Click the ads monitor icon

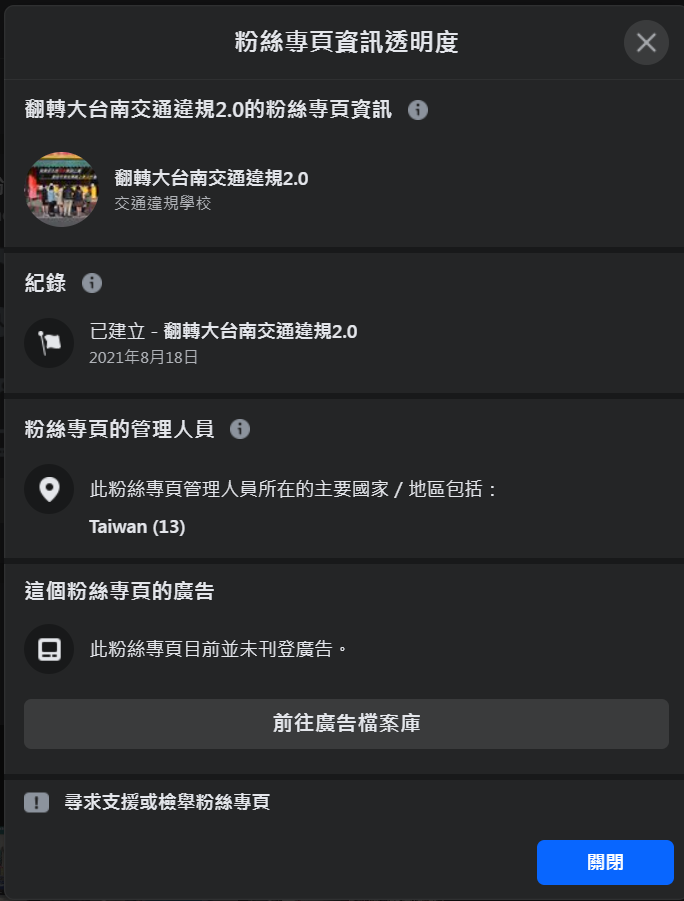(x=49, y=649)
